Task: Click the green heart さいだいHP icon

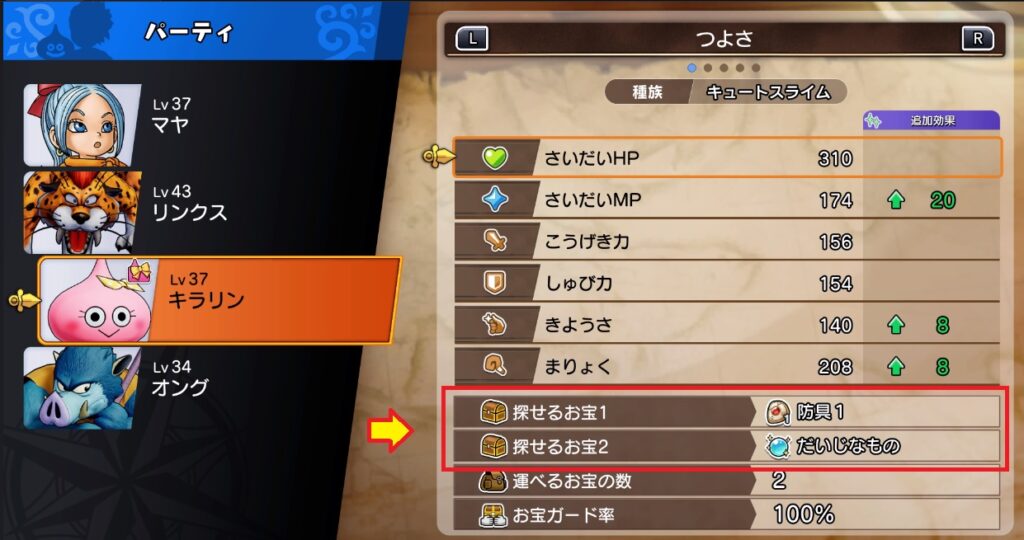Action: [495, 157]
